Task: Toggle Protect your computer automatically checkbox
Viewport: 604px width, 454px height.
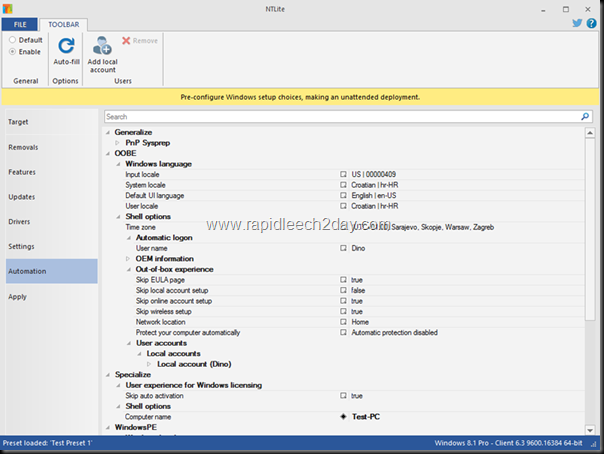Action: pos(343,332)
